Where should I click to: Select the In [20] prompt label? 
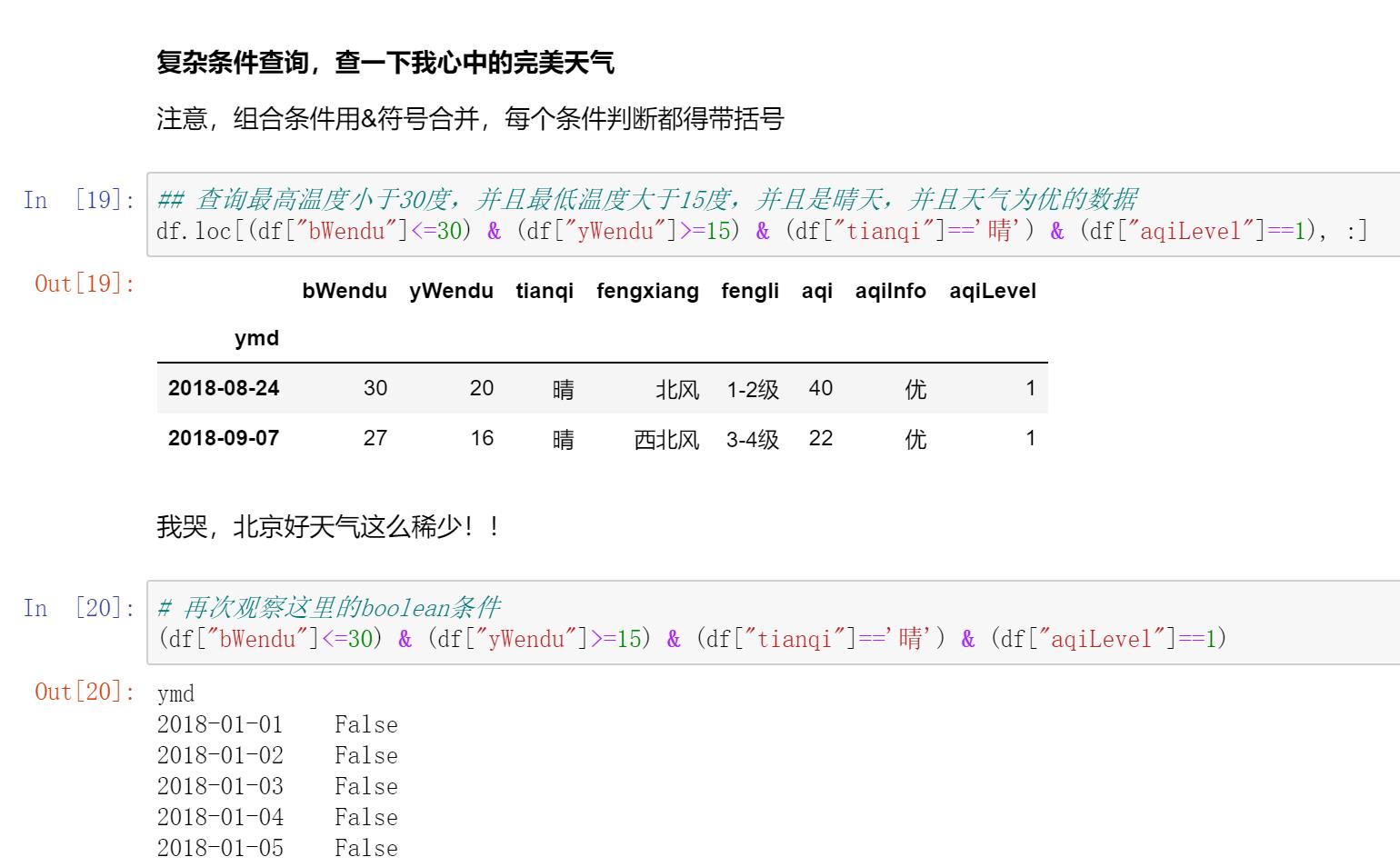click(79, 608)
